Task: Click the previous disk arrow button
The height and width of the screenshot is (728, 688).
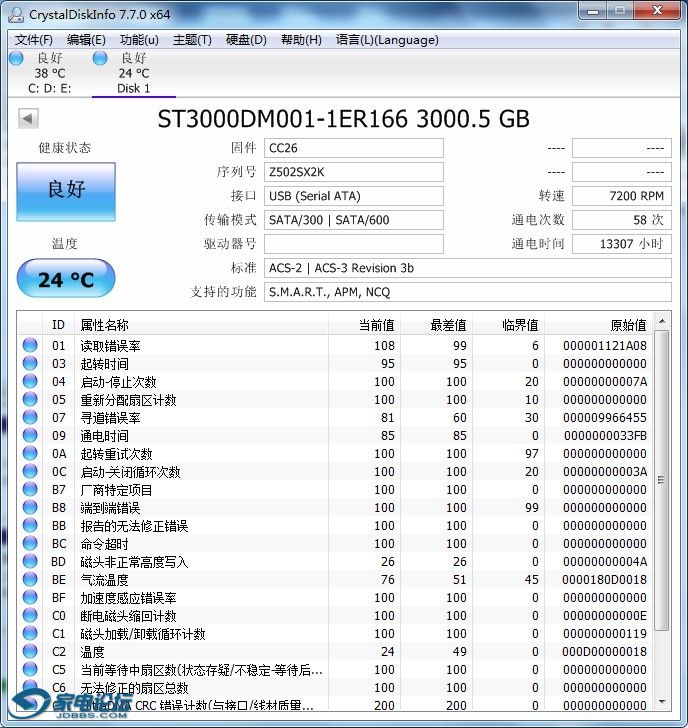Action: click(x=28, y=118)
